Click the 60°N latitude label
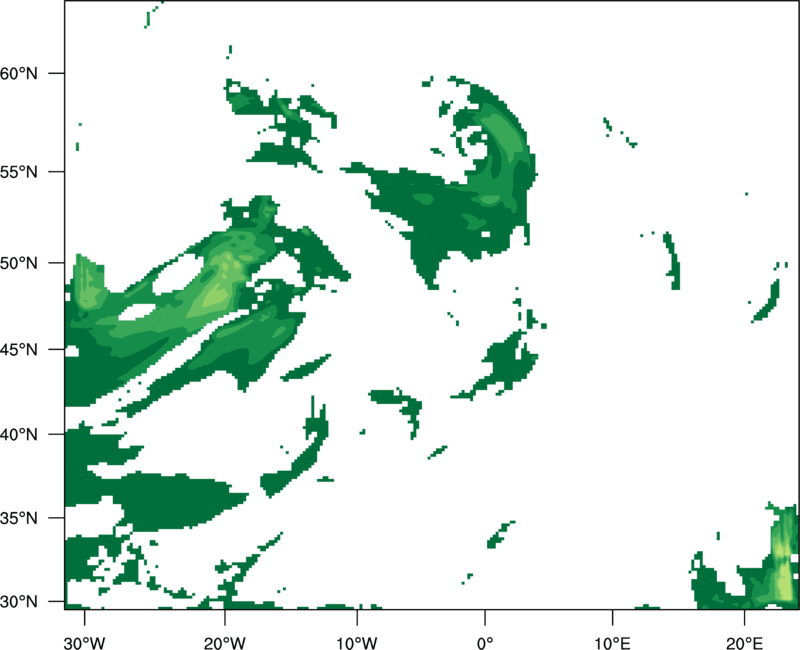800x650 pixels. (18, 73)
